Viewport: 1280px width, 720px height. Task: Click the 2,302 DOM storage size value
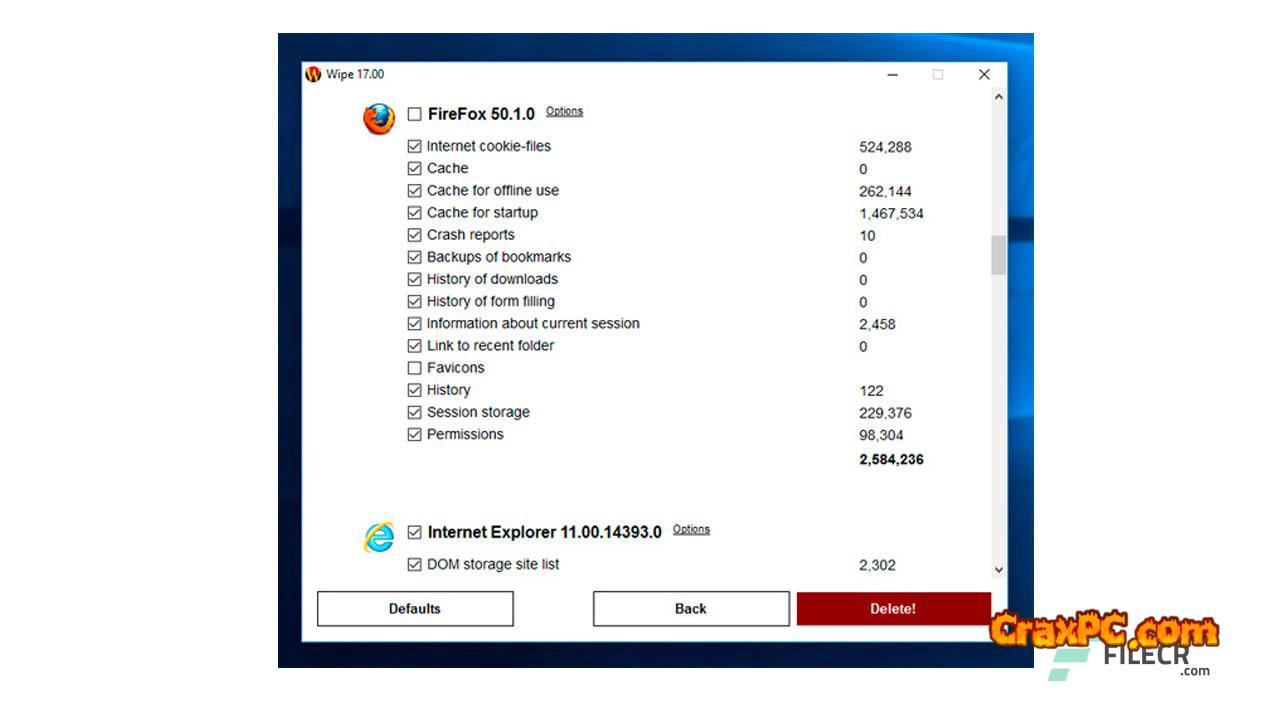(x=877, y=565)
